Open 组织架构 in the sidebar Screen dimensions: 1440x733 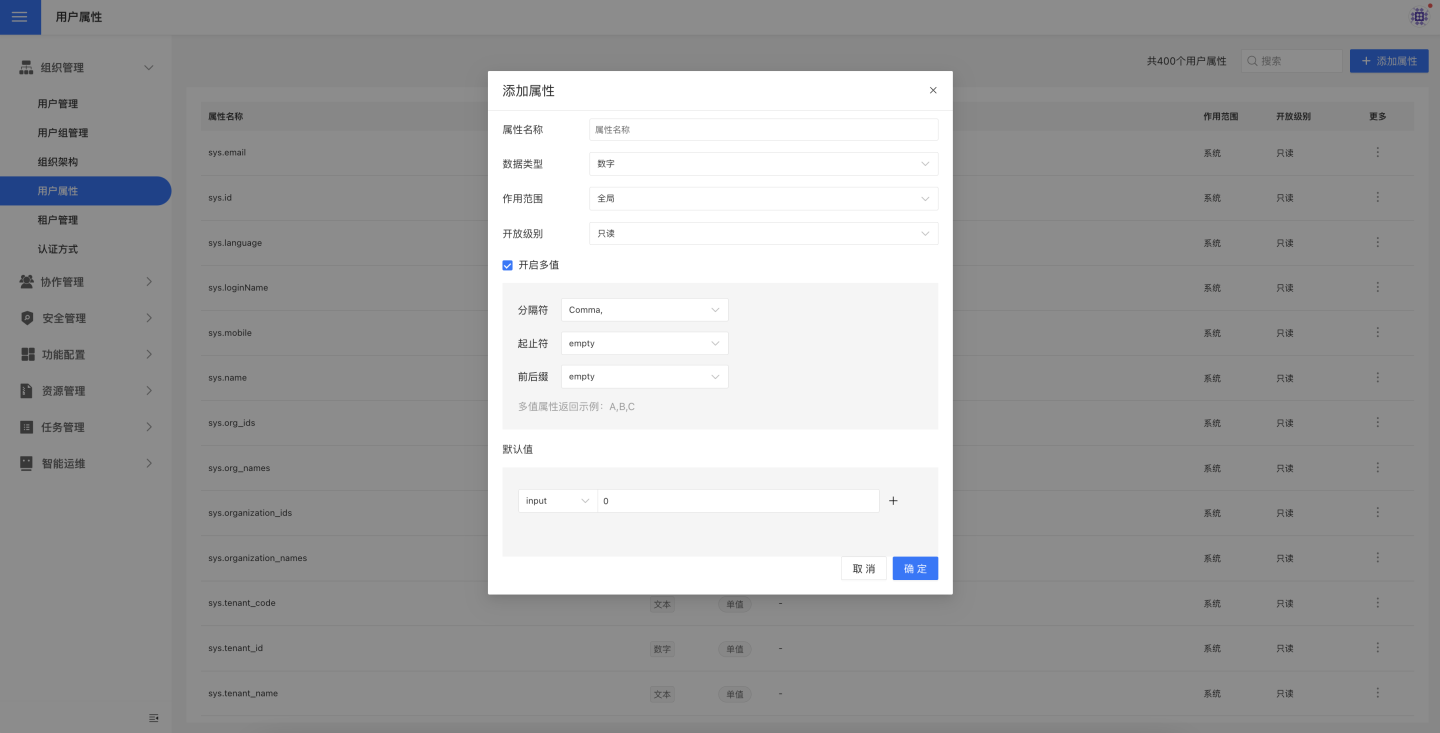click(x=58, y=162)
